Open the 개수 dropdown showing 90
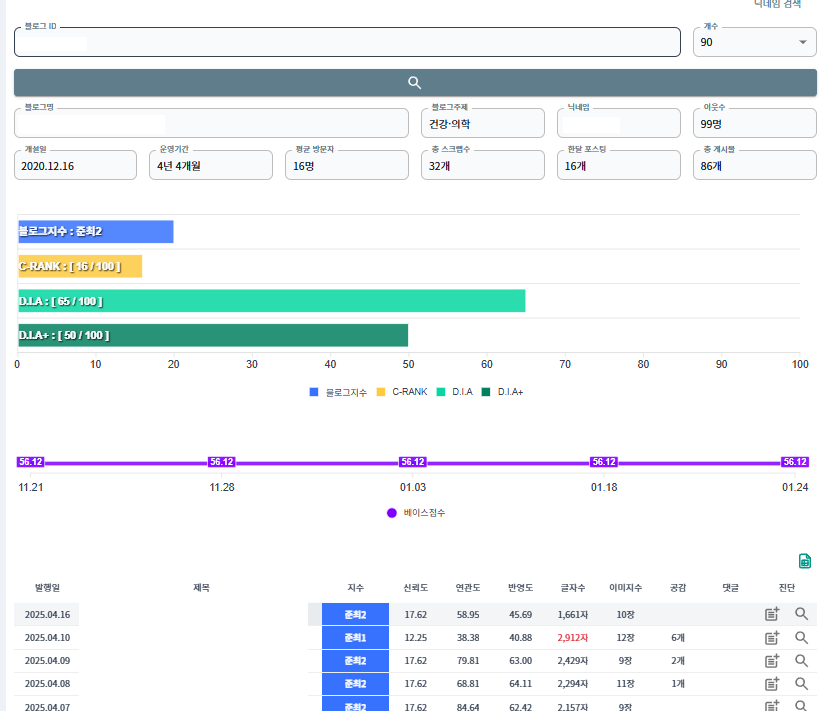The width and height of the screenshot is (819, 711). [x=754, y=42]
